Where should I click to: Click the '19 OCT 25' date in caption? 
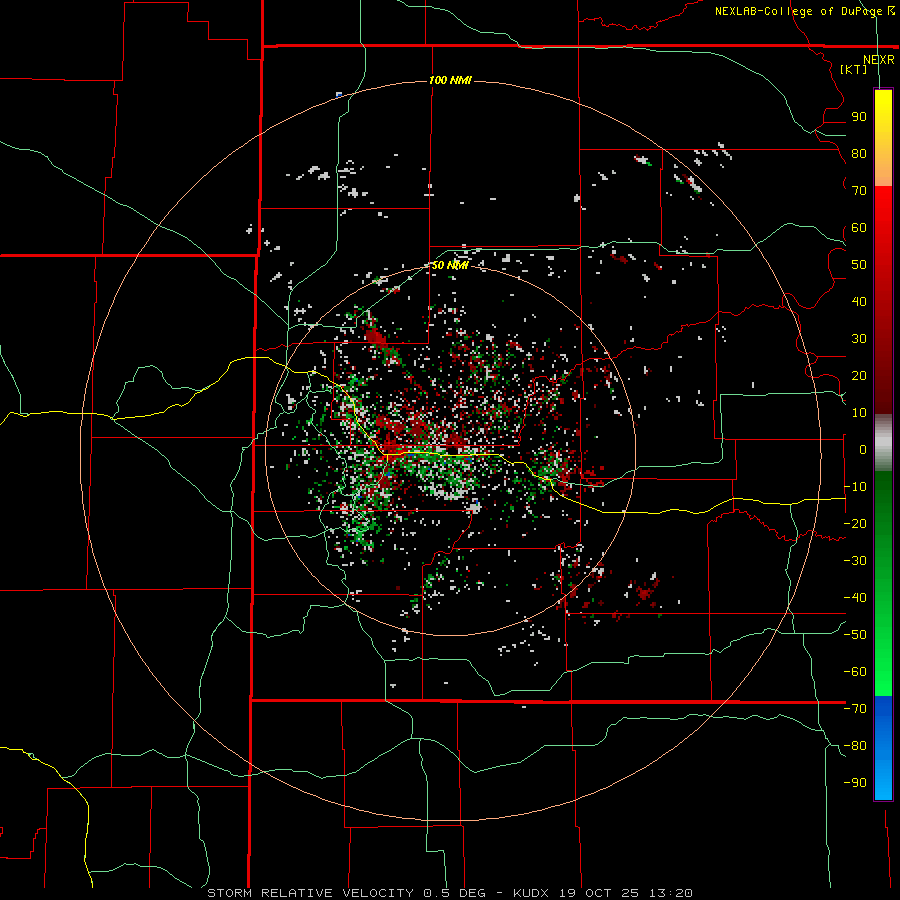[x=598, y=893]
